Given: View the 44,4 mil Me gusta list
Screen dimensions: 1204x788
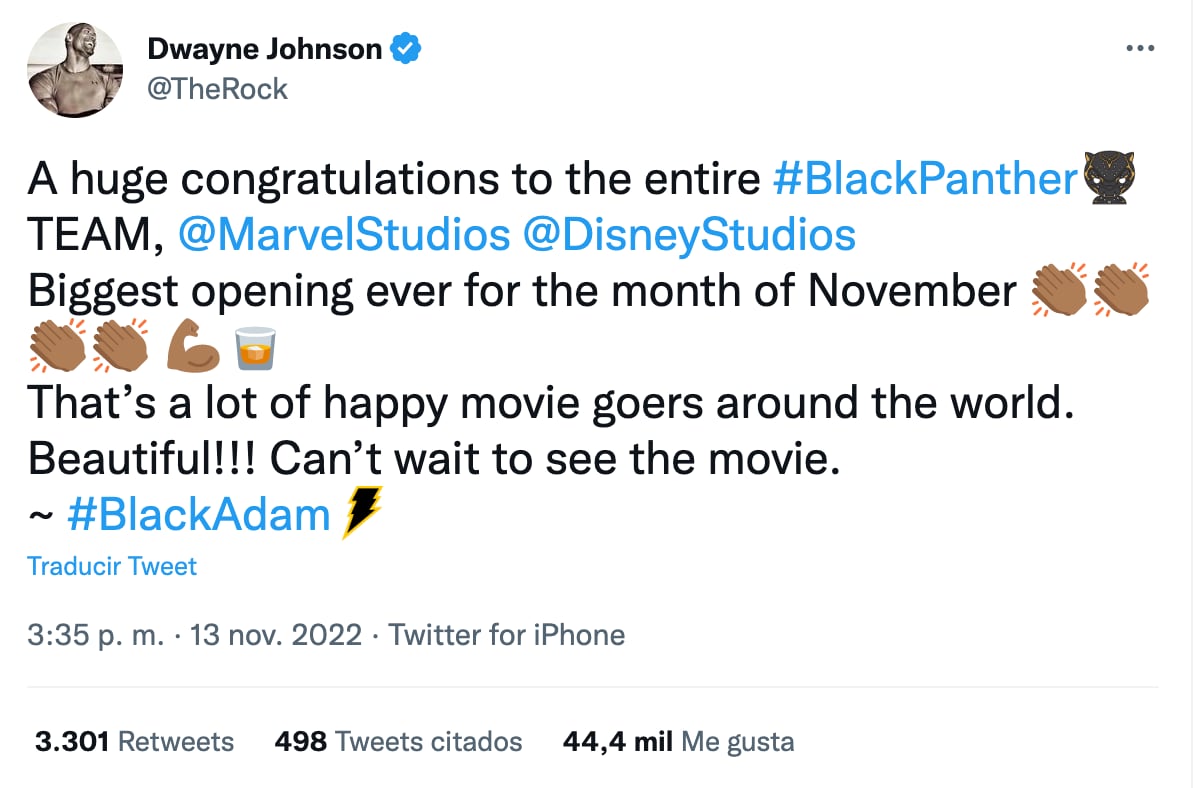Looking at the screenshot, I should click(x=679, y=741).
